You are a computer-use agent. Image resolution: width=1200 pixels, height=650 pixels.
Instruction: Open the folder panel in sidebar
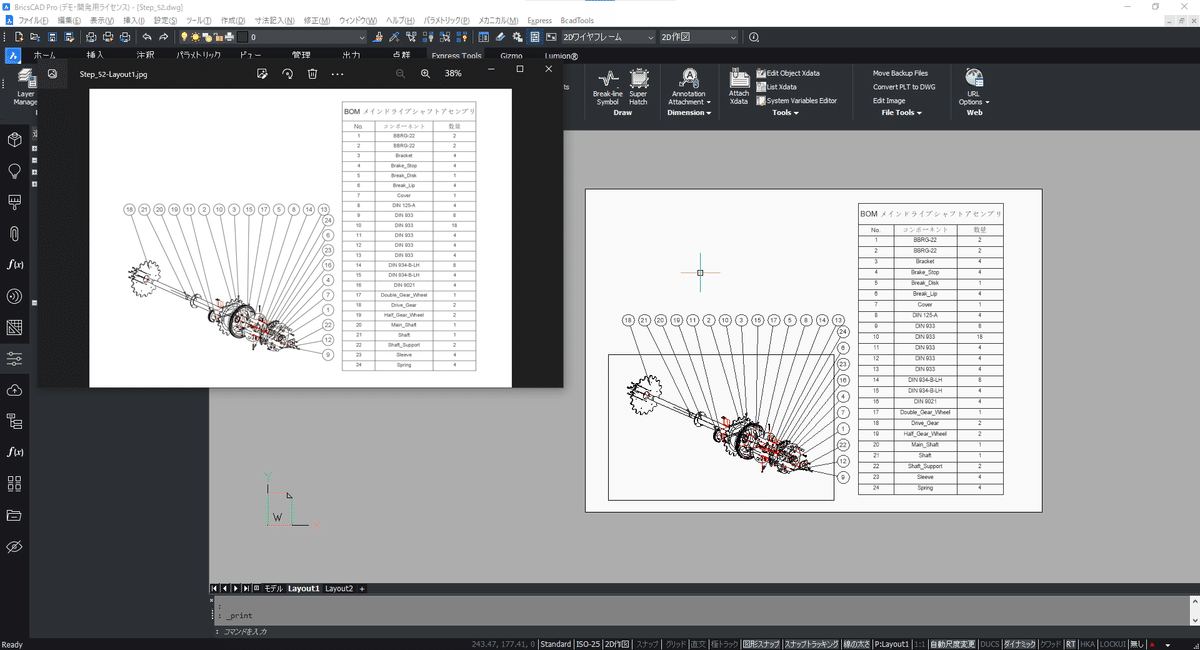point(15,515)
